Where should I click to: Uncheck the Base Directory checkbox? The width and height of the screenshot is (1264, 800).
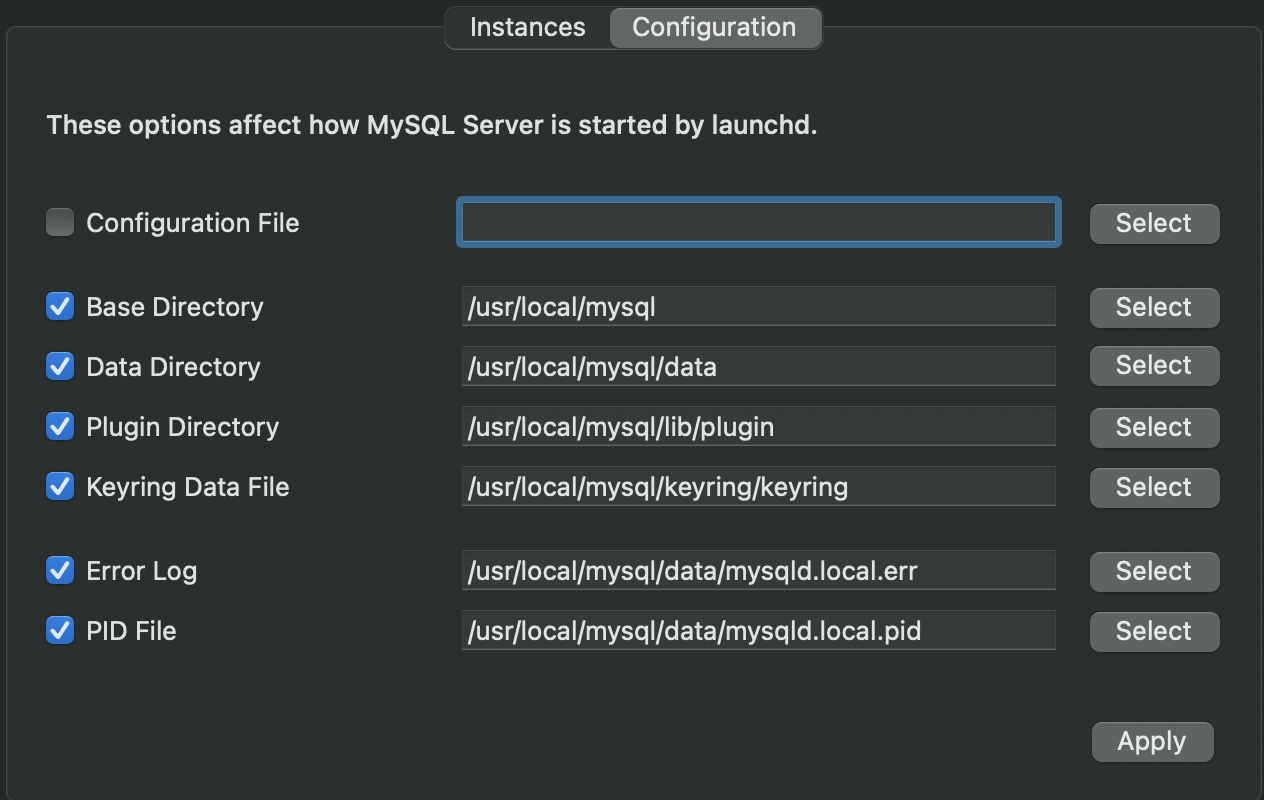(60, 306)
